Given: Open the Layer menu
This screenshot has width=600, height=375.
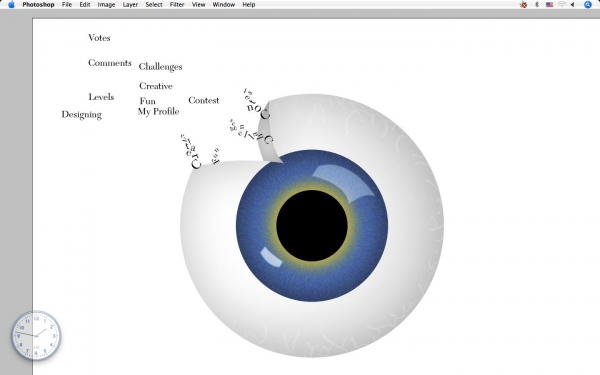Looking at the screenshot, I should tap(130, 5).
